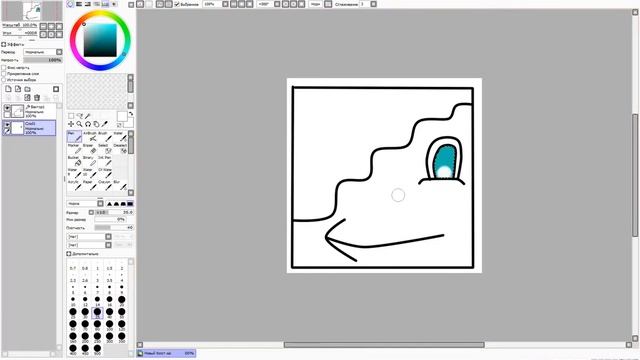Select the Binary pen tool
The image size is (640, 360).
pyautogui.click(x=89, y=161)
